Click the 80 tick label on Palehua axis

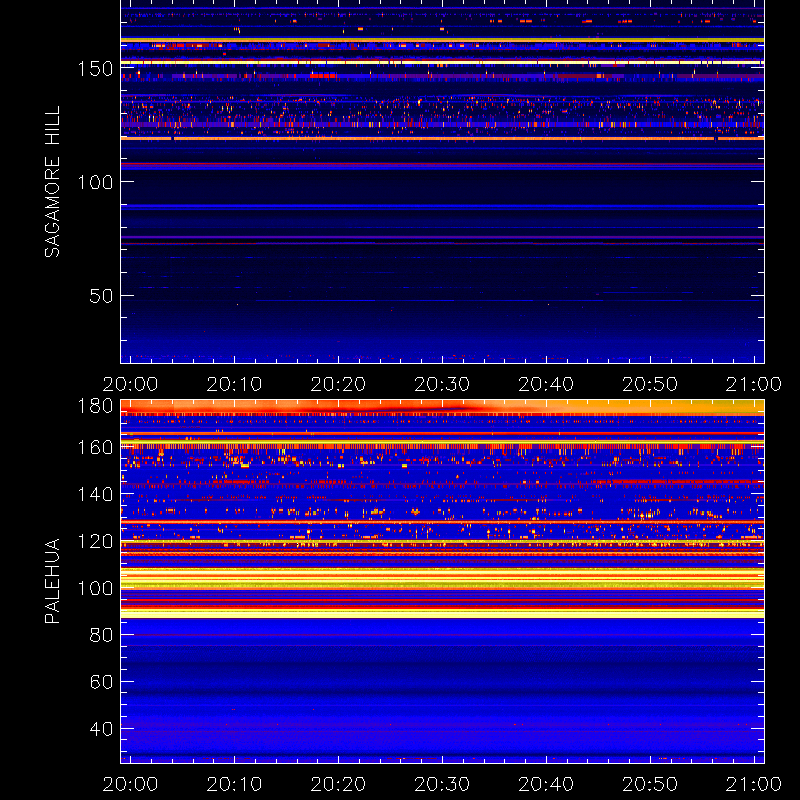click(101, 635)
